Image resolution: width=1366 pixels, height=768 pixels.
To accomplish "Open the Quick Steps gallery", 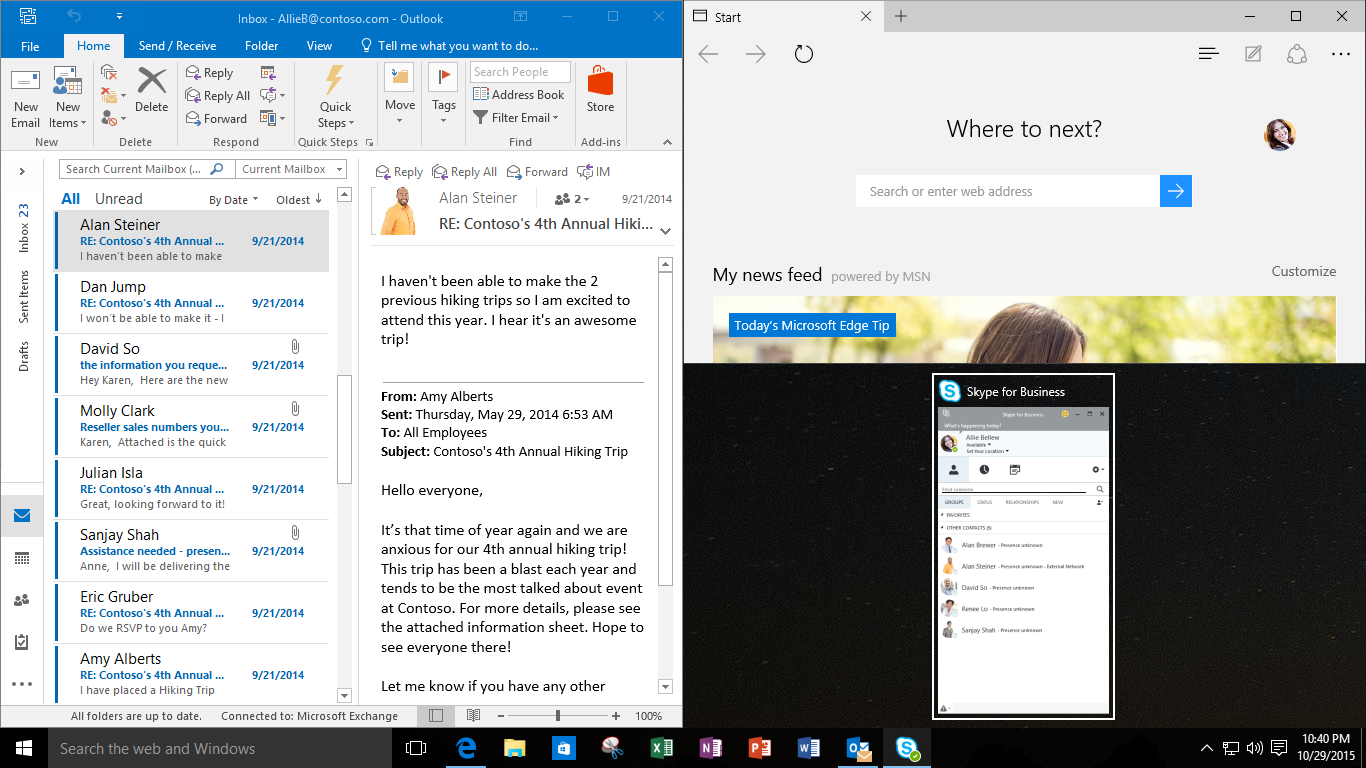I will tap(335, 98).
